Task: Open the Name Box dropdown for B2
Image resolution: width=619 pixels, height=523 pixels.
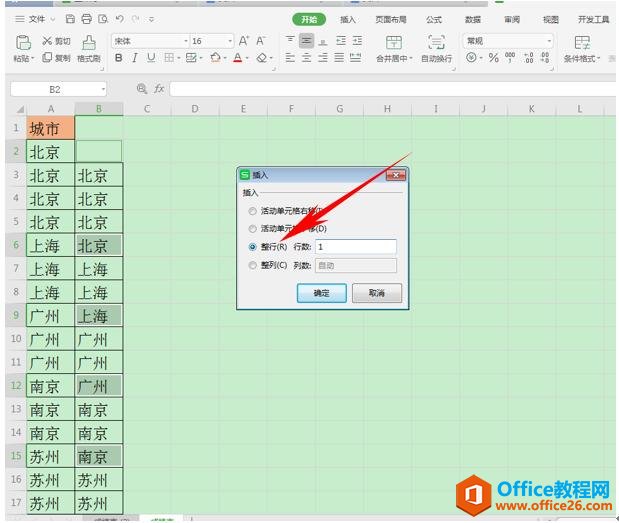Action: tap(103, 89)
